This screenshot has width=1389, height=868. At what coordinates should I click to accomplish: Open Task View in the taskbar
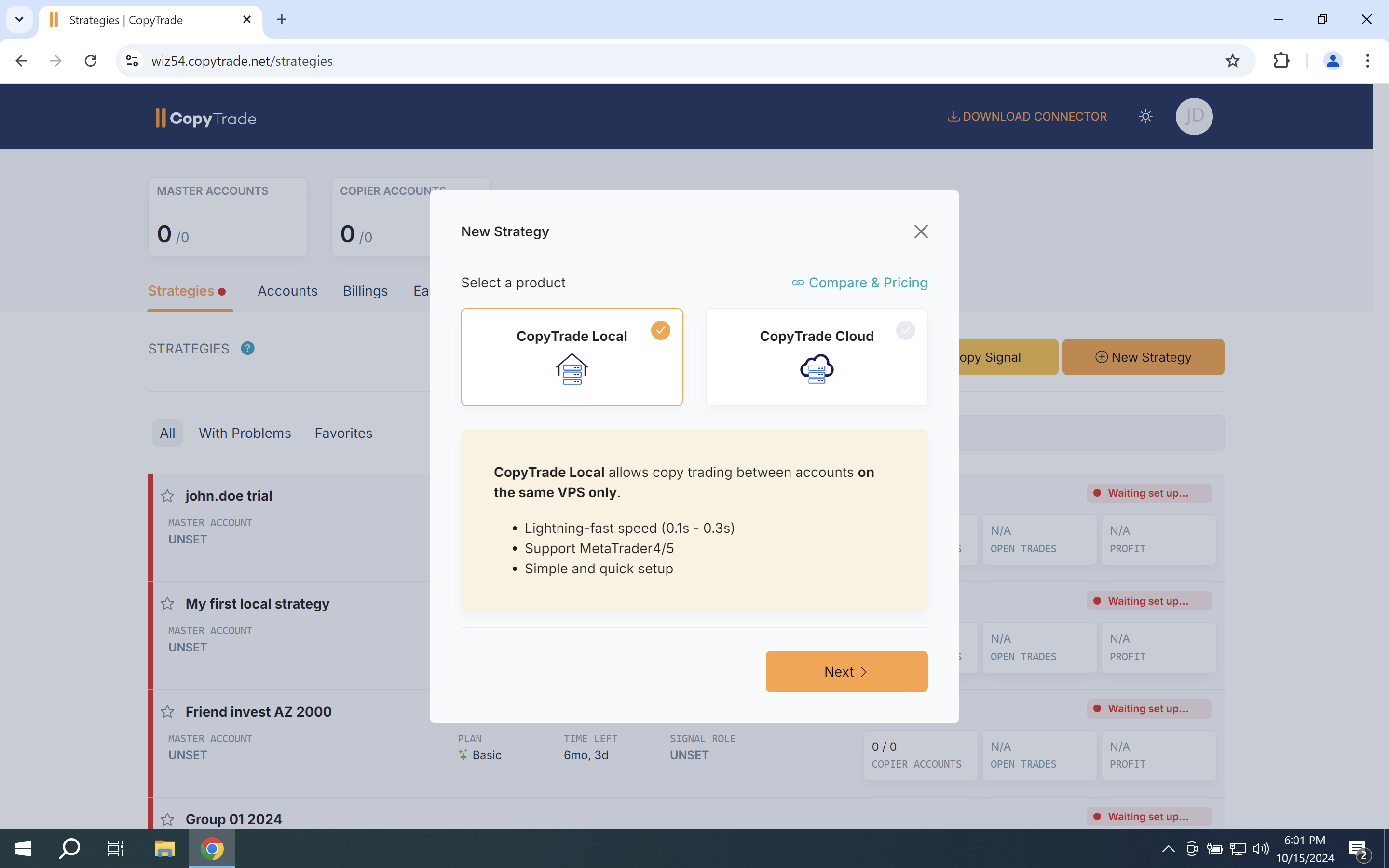pos(116,849)
